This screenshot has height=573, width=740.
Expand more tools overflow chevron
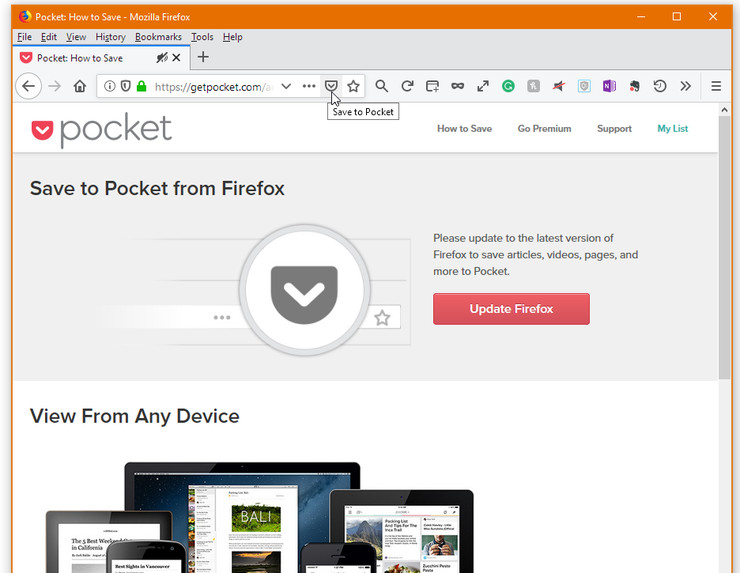tap(685, 86)
